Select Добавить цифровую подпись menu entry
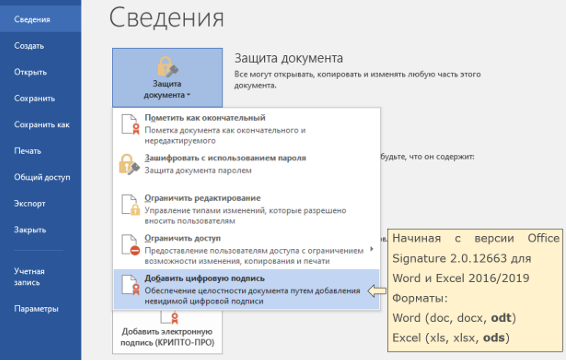This screenshot has height=361, width=566. 247,289
